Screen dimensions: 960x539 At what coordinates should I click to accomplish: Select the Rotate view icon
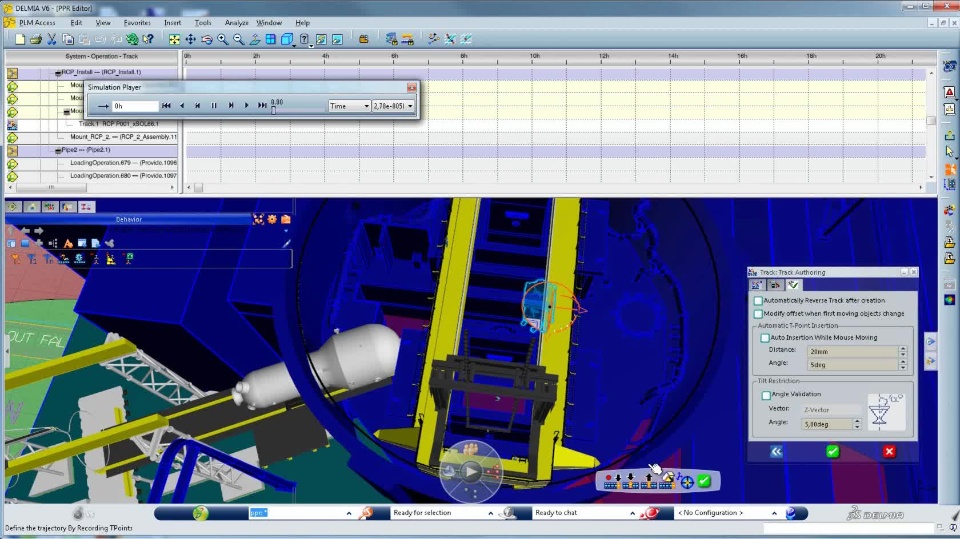(x=207, y=39)
